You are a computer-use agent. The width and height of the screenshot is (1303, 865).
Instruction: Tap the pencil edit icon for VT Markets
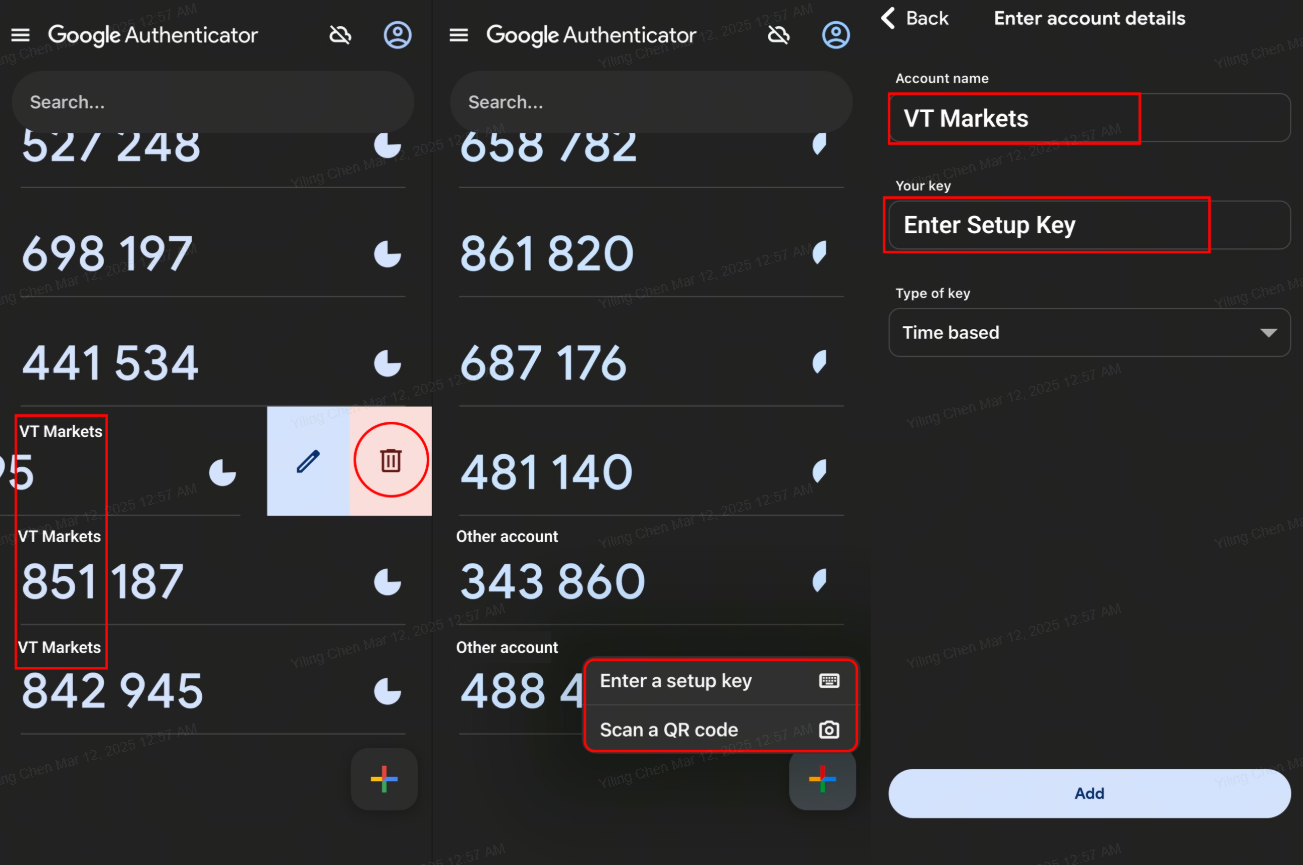(308, 461)
